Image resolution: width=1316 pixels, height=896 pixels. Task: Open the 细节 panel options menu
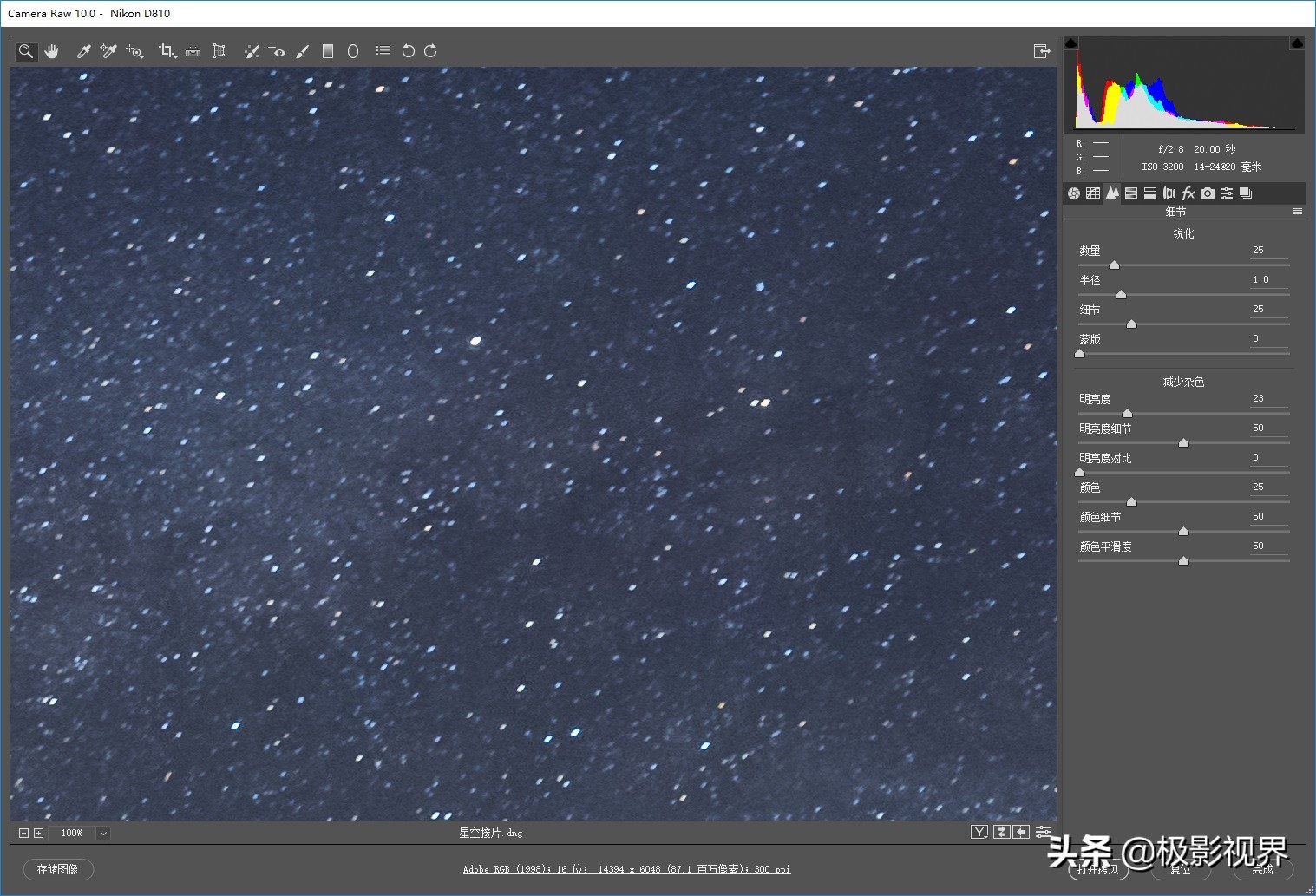1298,212
